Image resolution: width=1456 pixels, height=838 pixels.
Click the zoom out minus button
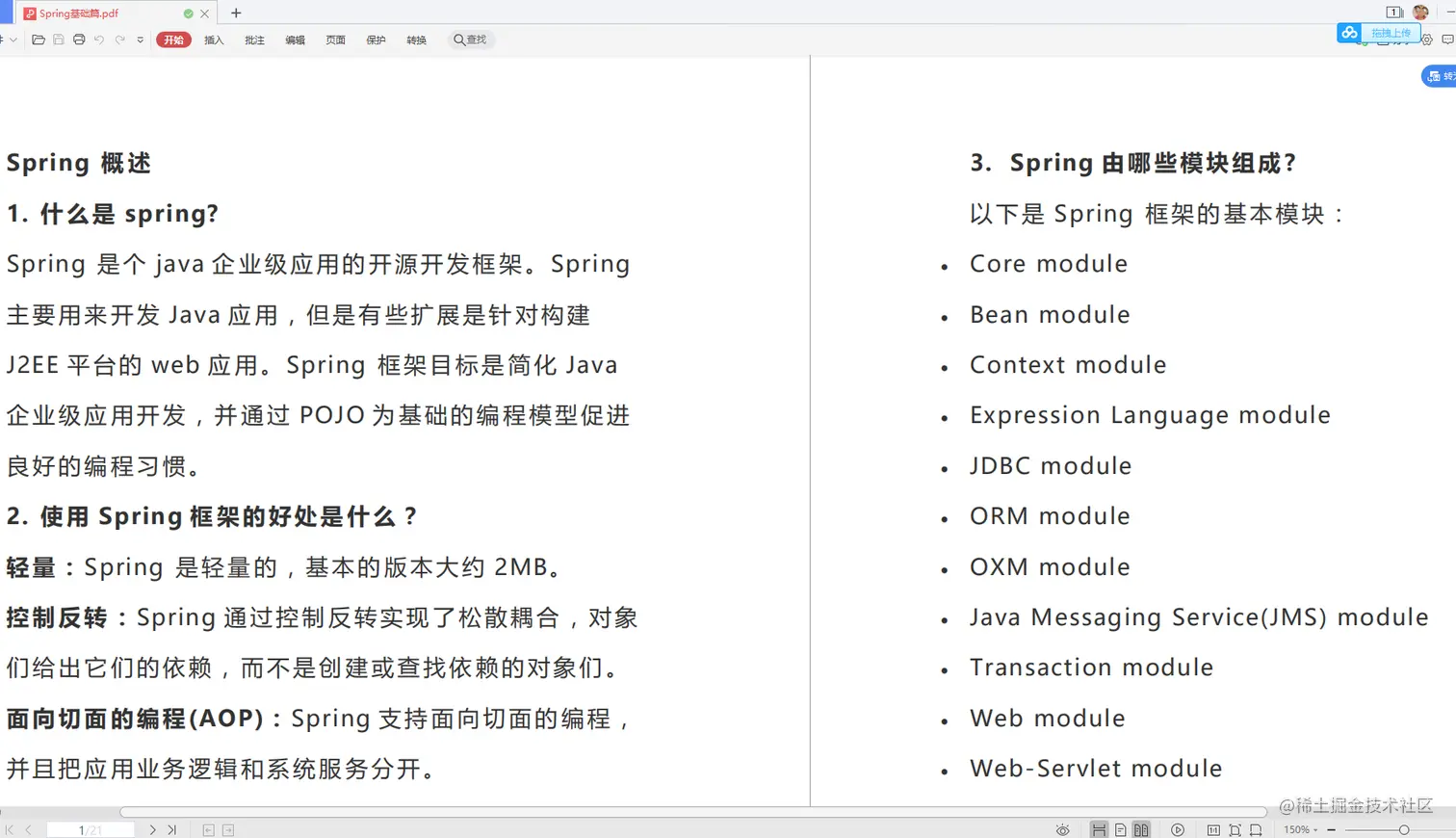click(x=1332, y=829)
